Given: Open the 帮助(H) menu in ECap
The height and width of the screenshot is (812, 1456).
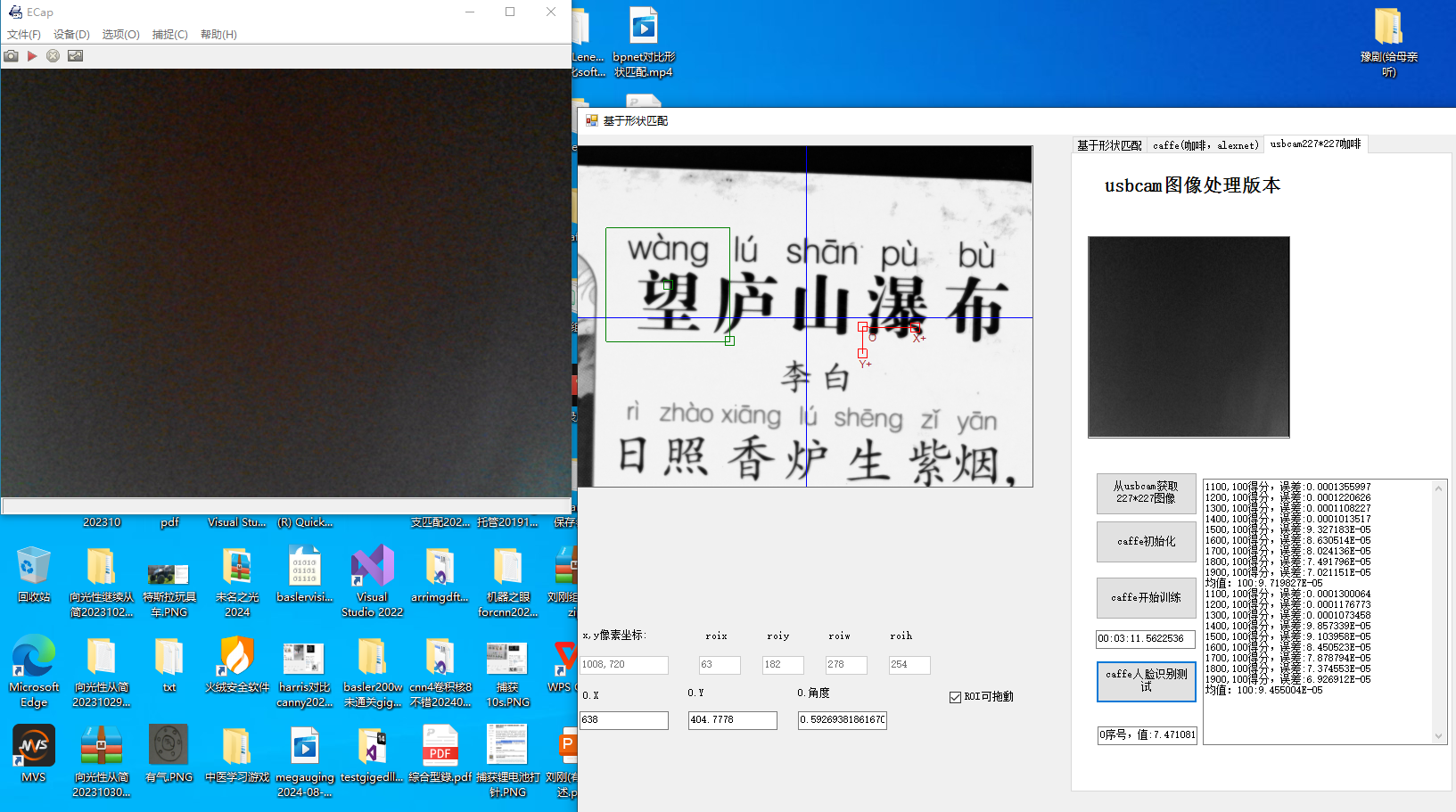Looking at the screenshot, I should [x=218, y=35].
